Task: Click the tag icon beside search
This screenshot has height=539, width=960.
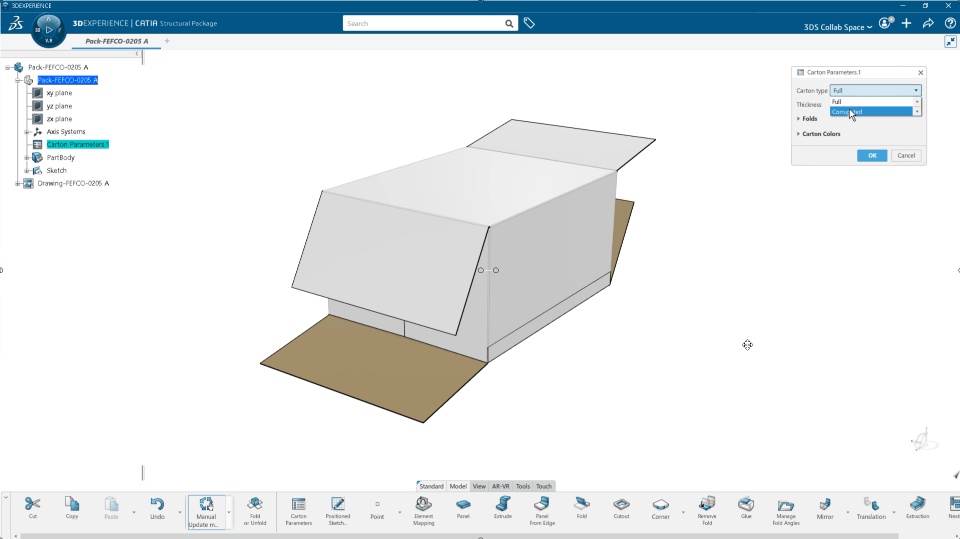Action: point(529,23)
